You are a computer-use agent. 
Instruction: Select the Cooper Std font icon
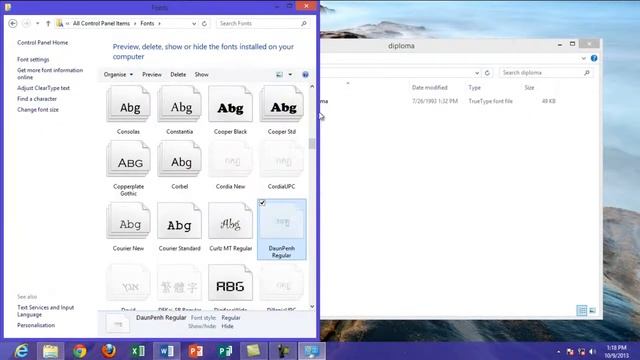pos(282,104)
